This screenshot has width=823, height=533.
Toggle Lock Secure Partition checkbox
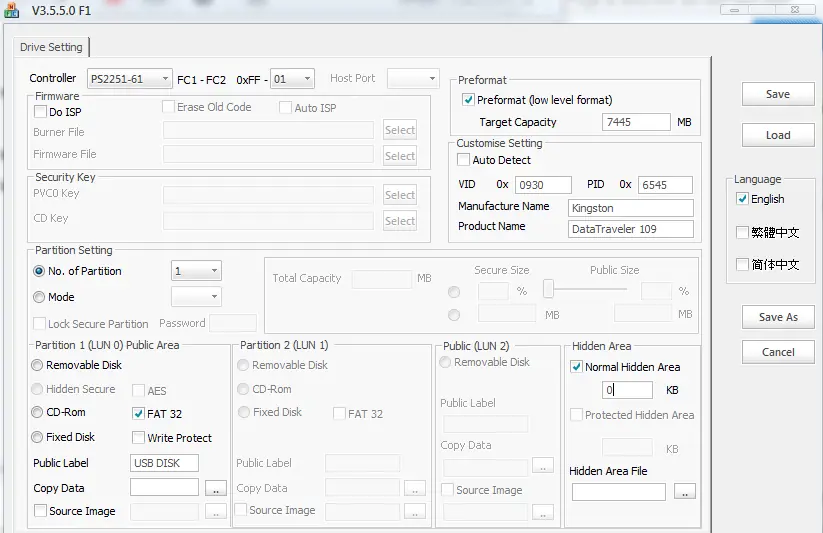[x=39, y=323]
